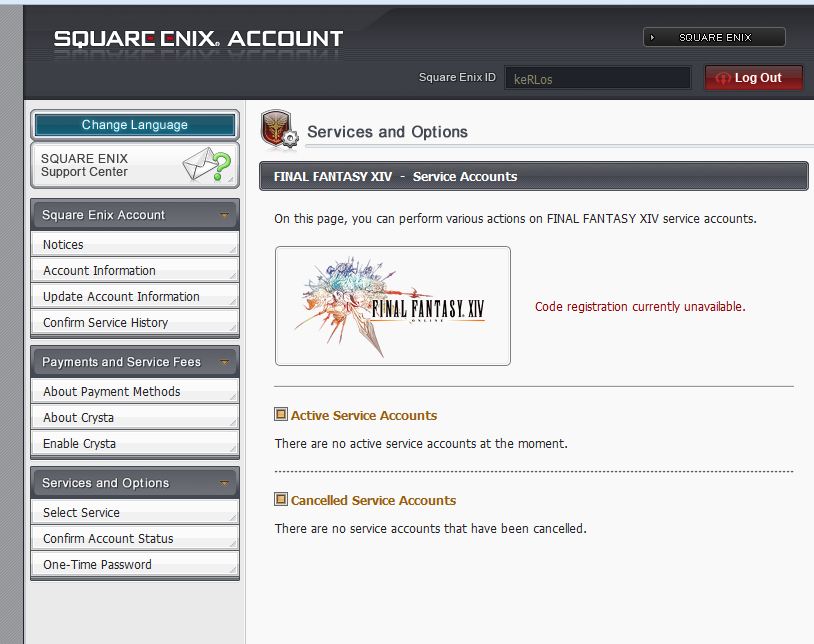Viewport: 814px width, 644px height.
Task: Click 'Code registration currently unavailable.' text
Action: click(640, 307)
